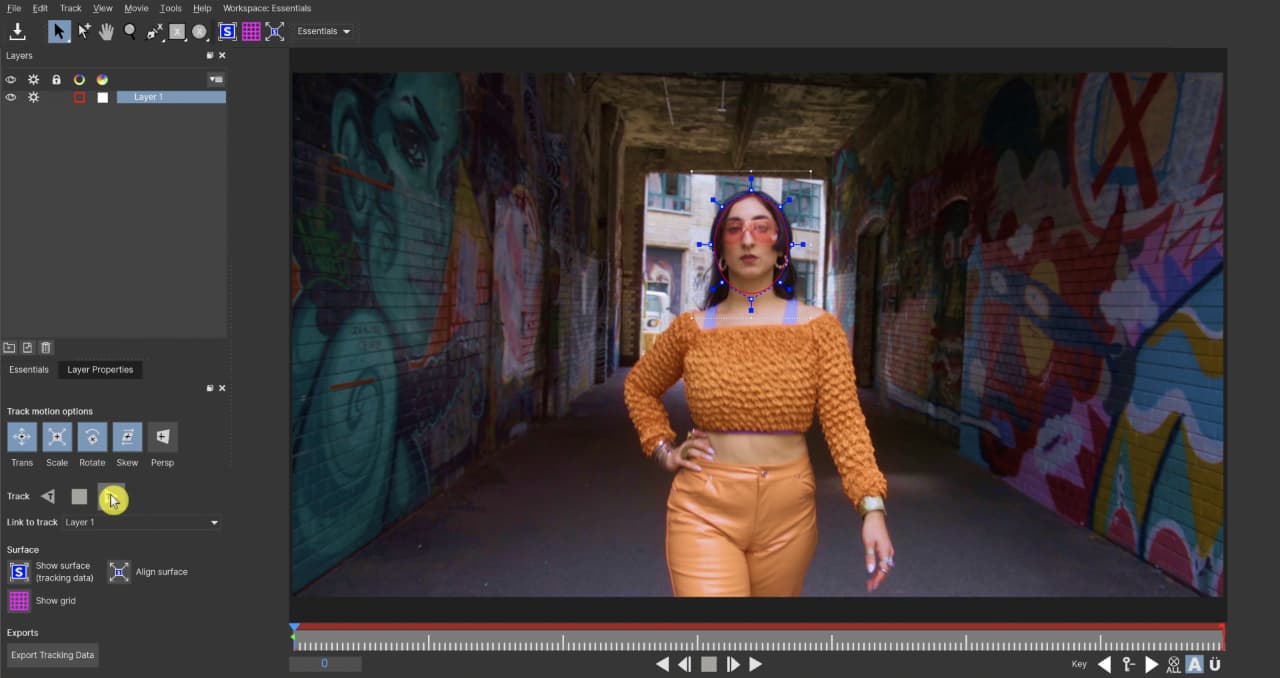Click Layer 1's red spline color swatch
This screenshot has height=678, width=1280.
tap(79, 97)
